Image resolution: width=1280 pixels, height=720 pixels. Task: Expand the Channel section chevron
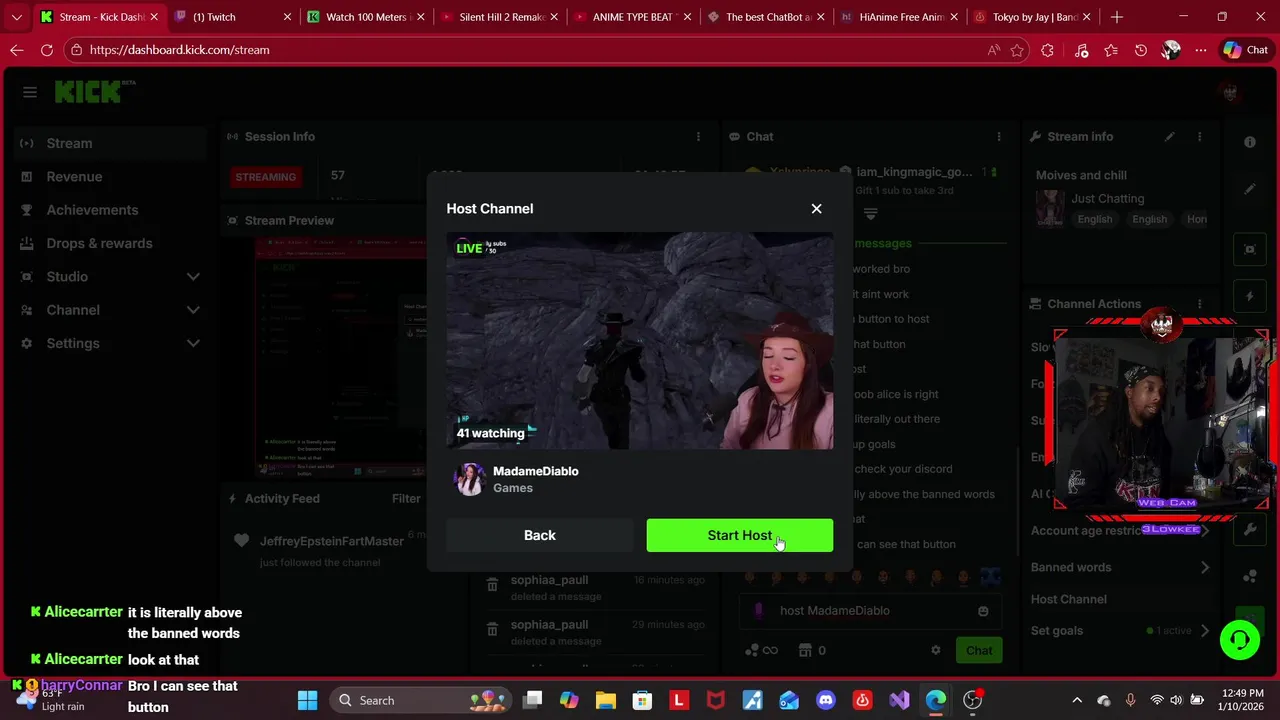[193, 310]
